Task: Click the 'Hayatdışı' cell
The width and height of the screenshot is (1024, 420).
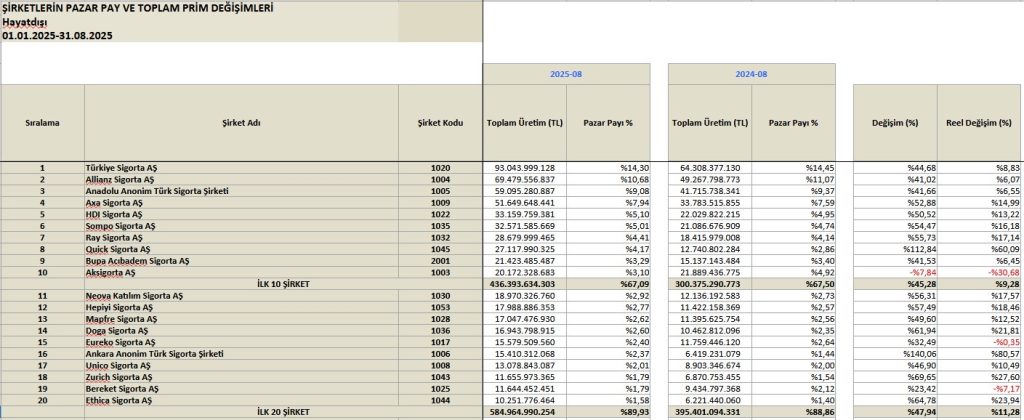Action: 199,22
